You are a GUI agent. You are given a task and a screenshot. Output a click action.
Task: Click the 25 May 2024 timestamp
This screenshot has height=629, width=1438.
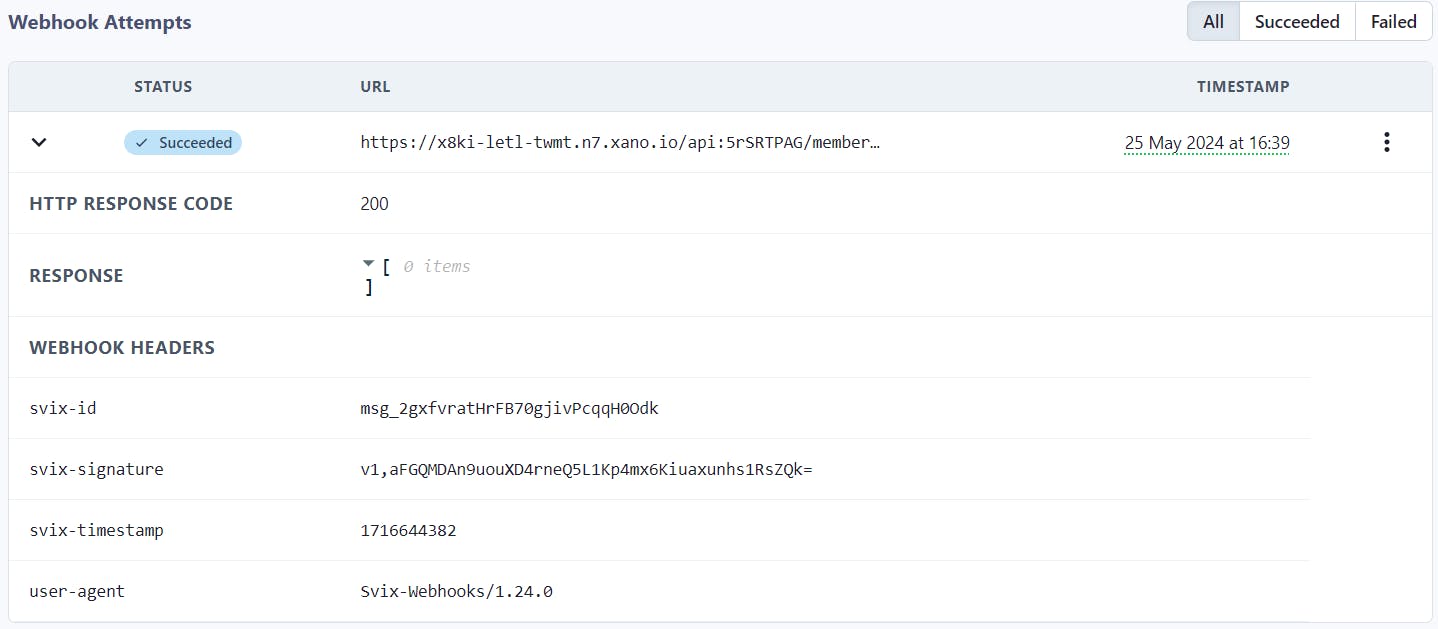[1206, 143]
